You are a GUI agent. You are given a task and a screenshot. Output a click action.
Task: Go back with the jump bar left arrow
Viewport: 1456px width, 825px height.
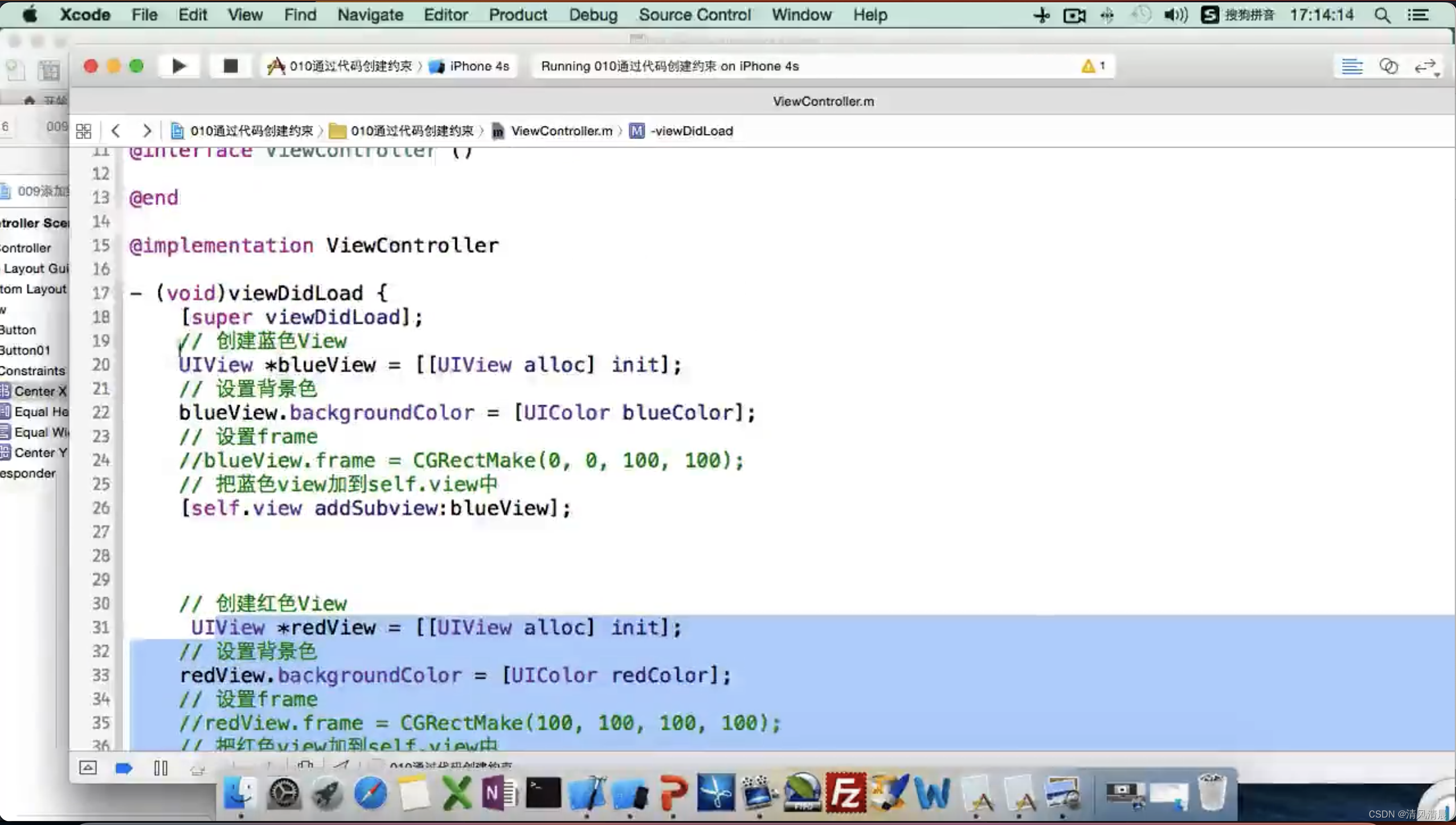[116, 131]
